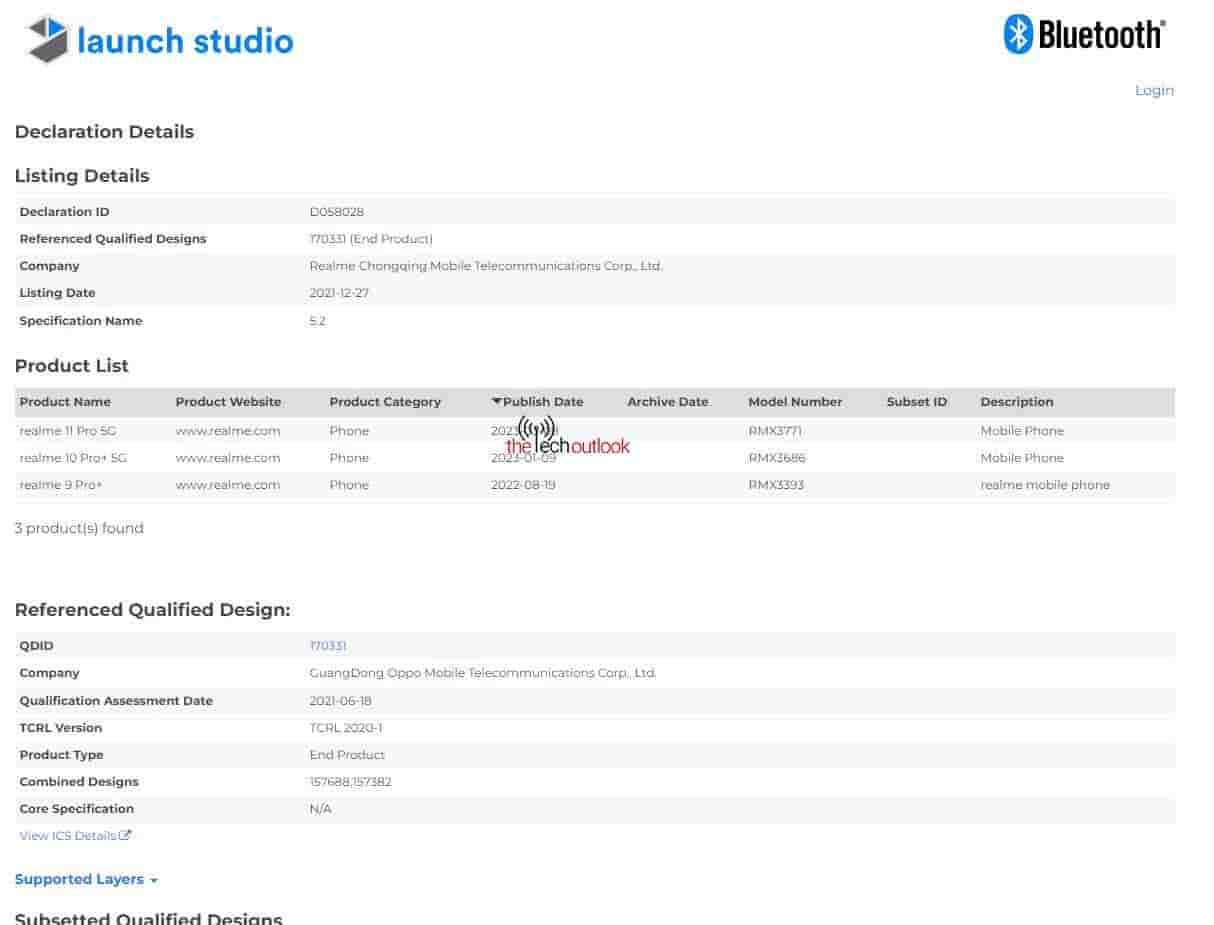
Task: Click the Publish Date sort arrow
Action: 497,401
